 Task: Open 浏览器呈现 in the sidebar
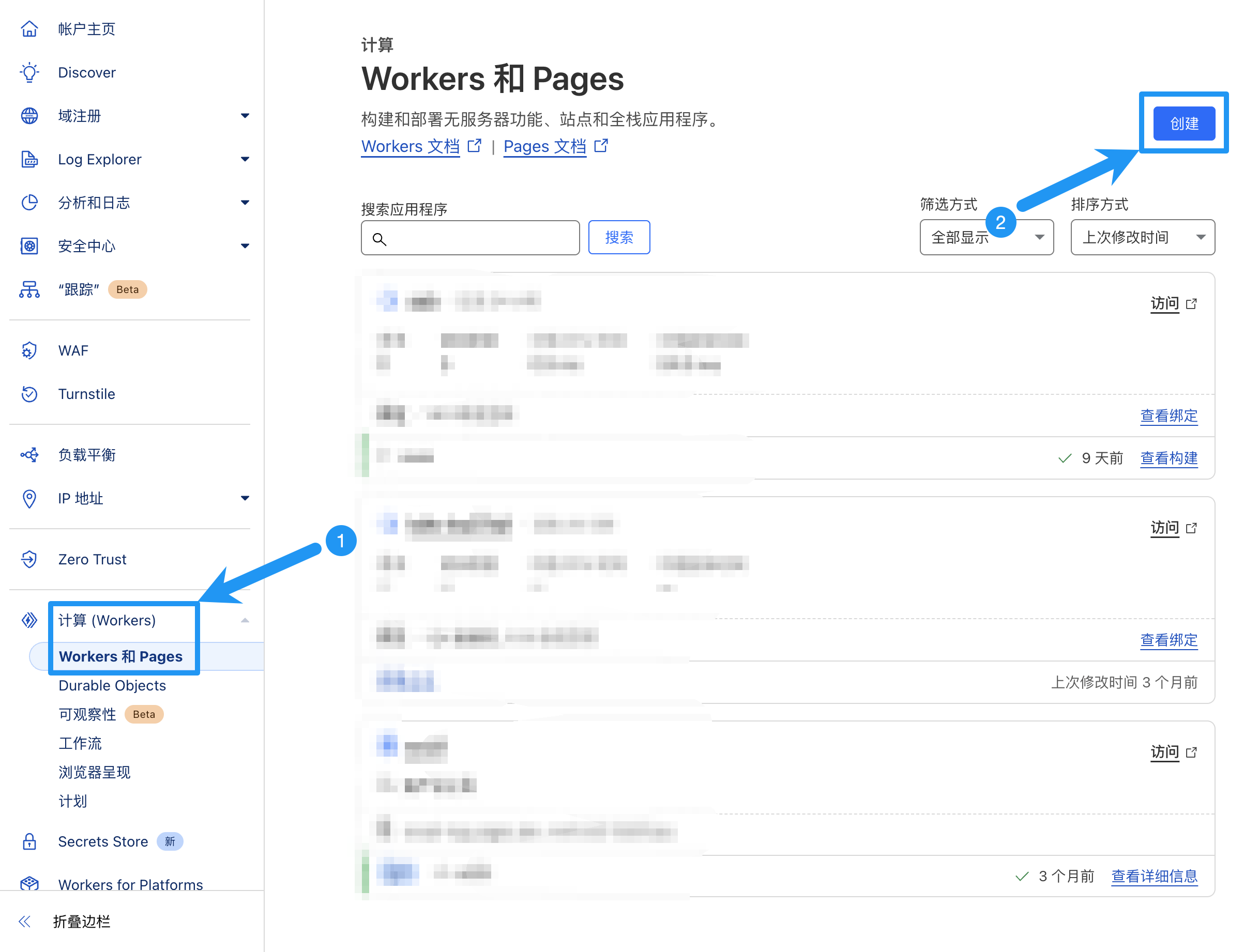[x=95, y=772]
